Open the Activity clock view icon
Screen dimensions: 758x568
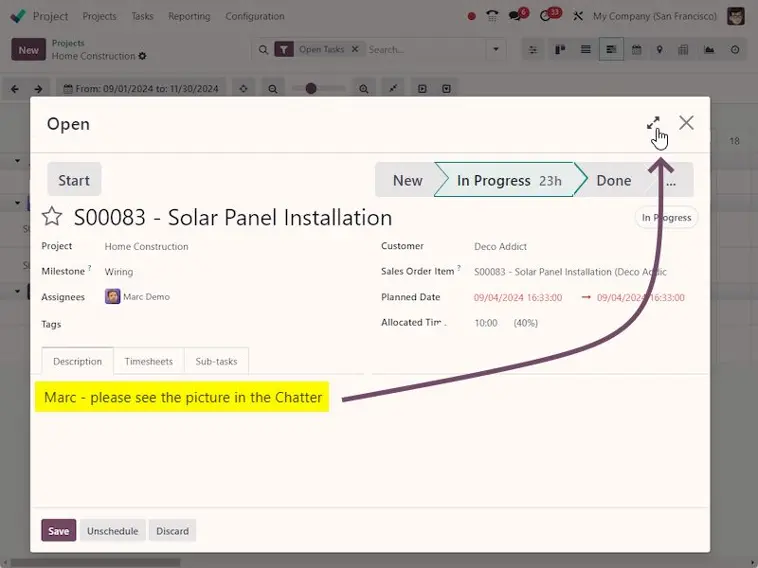pyautogui.click(x=735, y=50)
